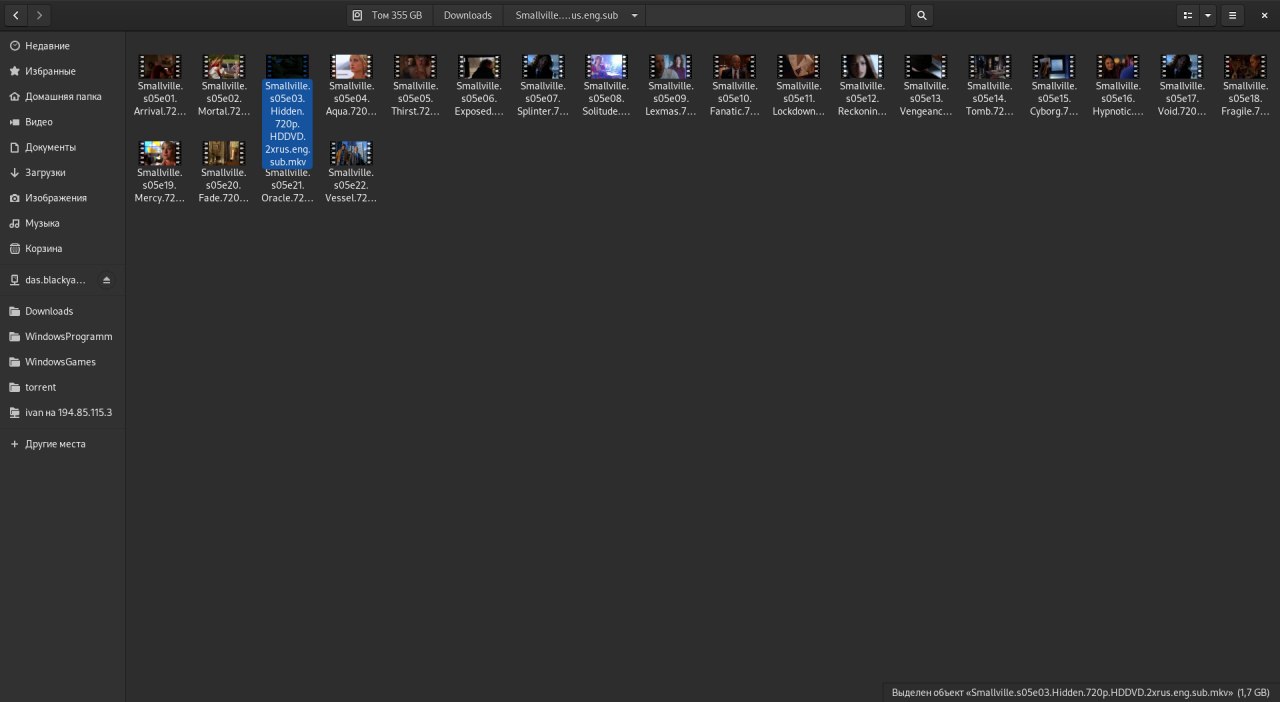Viewport: 1280px width, 702px height.
Task: Open path dropdown next to Smallville folder
Action: click(634, 15)
